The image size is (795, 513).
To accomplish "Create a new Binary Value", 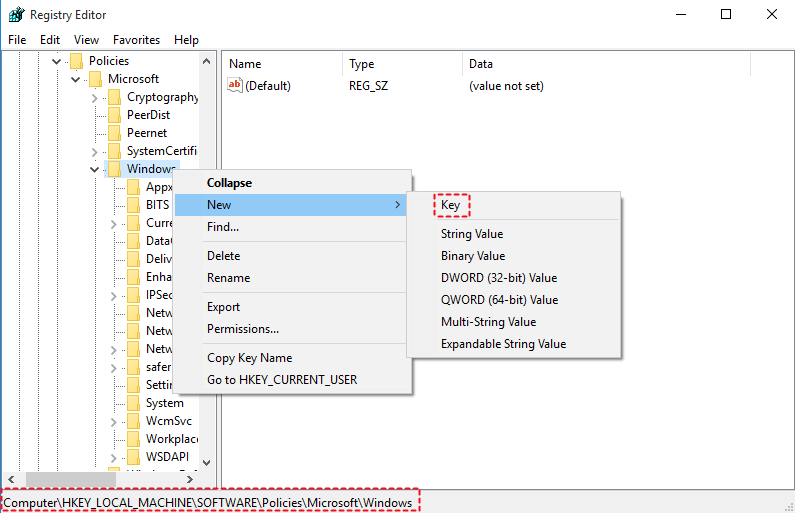I will tap(514, 256).
